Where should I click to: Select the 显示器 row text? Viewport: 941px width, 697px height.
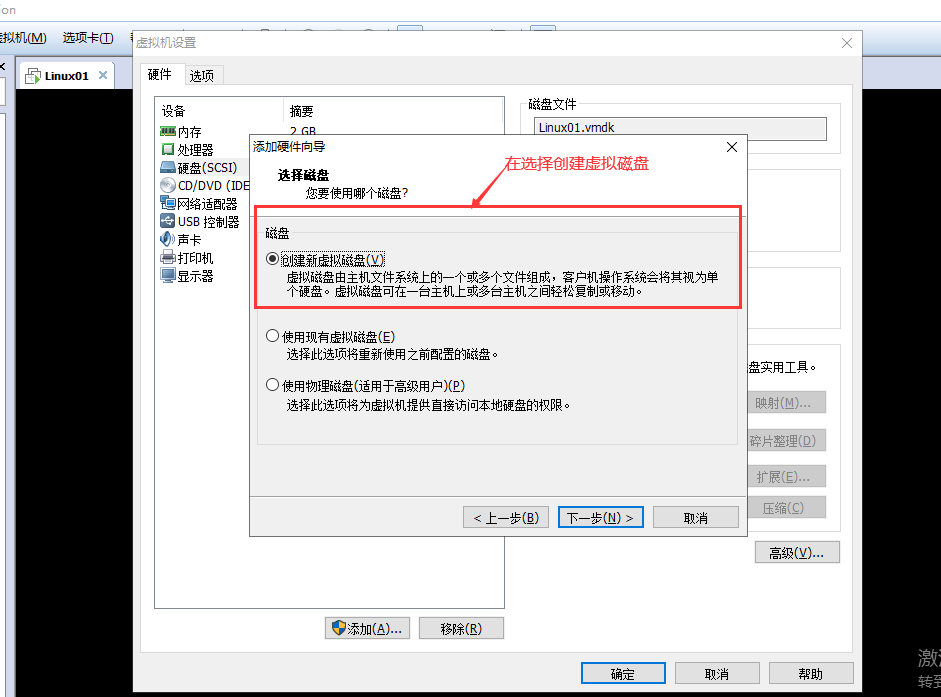[196, 276]
